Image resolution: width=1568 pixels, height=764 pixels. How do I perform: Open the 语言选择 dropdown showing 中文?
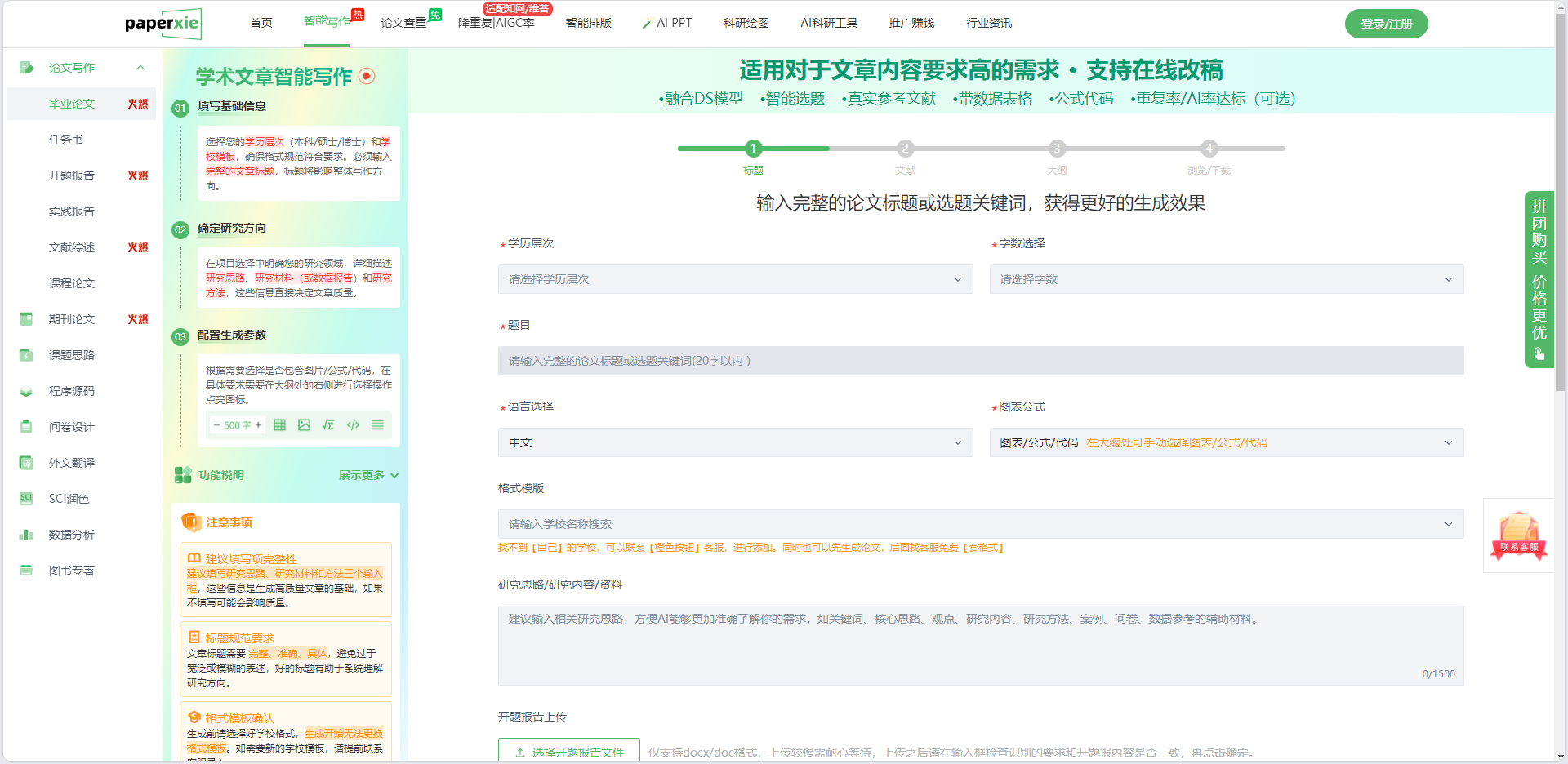pyautogui.click(x=735, y=442)
